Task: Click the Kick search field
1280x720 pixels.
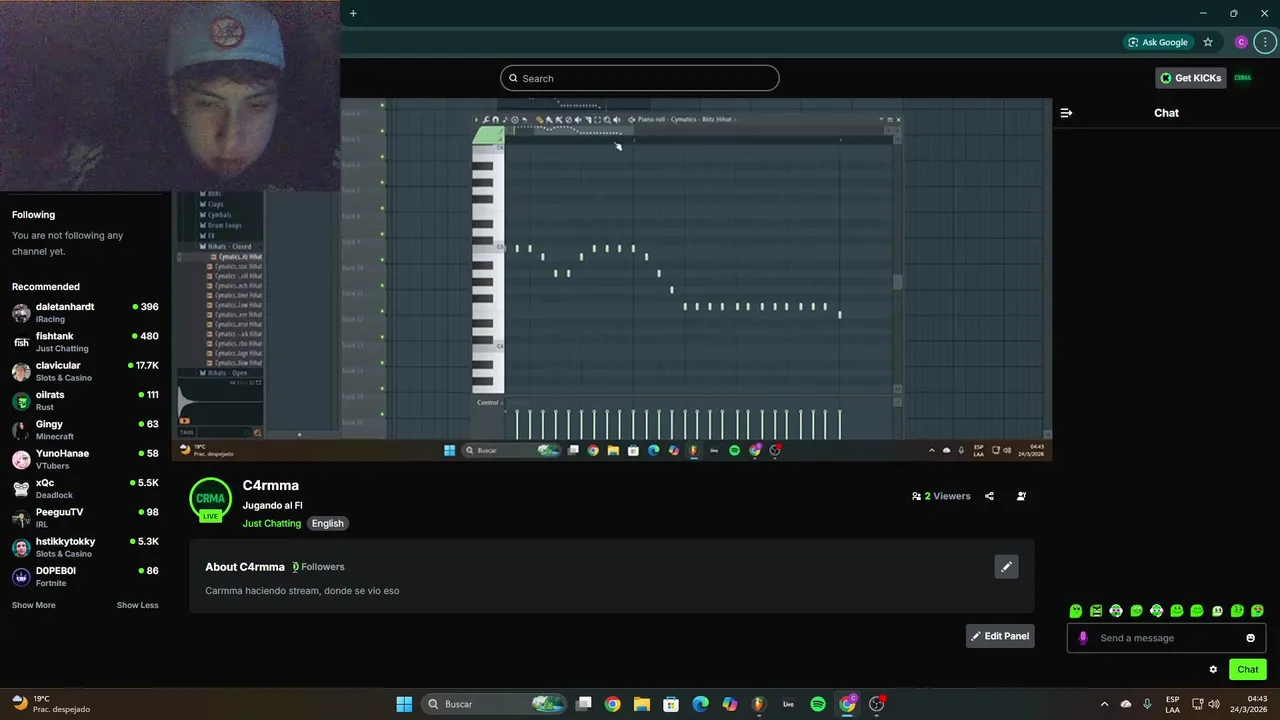Action: point(640,78)
